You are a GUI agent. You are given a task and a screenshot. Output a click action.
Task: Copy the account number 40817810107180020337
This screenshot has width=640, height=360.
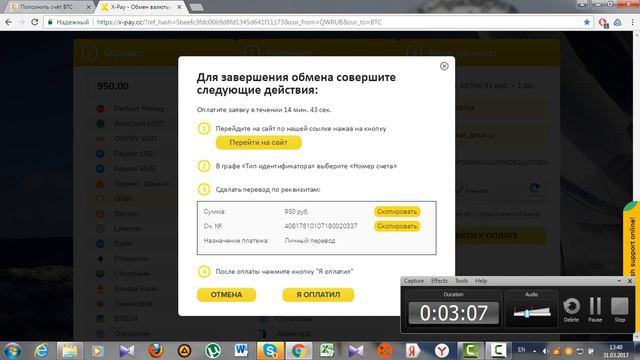click(x=397, y=226)
